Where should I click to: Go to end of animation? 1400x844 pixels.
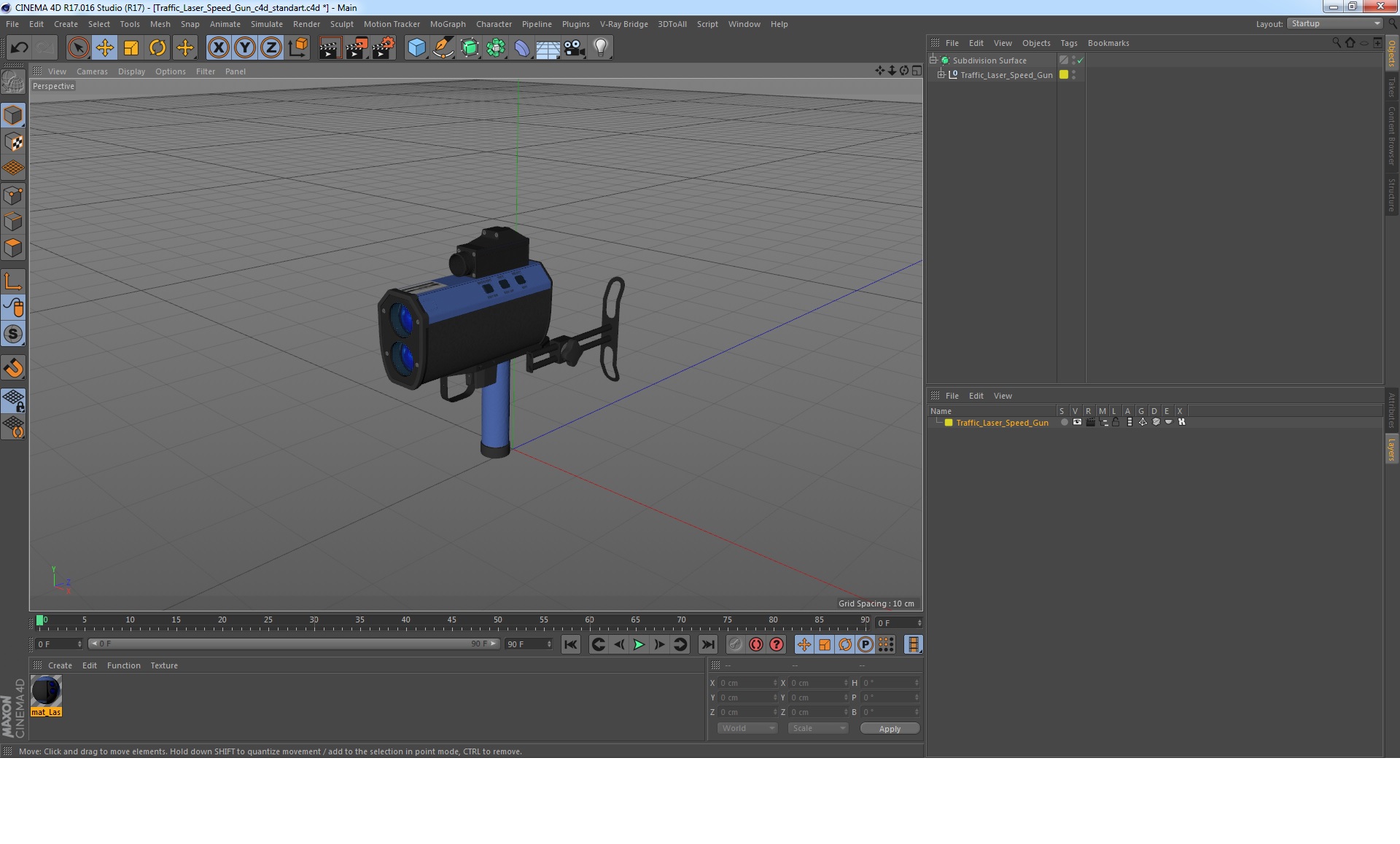(707, 644)
